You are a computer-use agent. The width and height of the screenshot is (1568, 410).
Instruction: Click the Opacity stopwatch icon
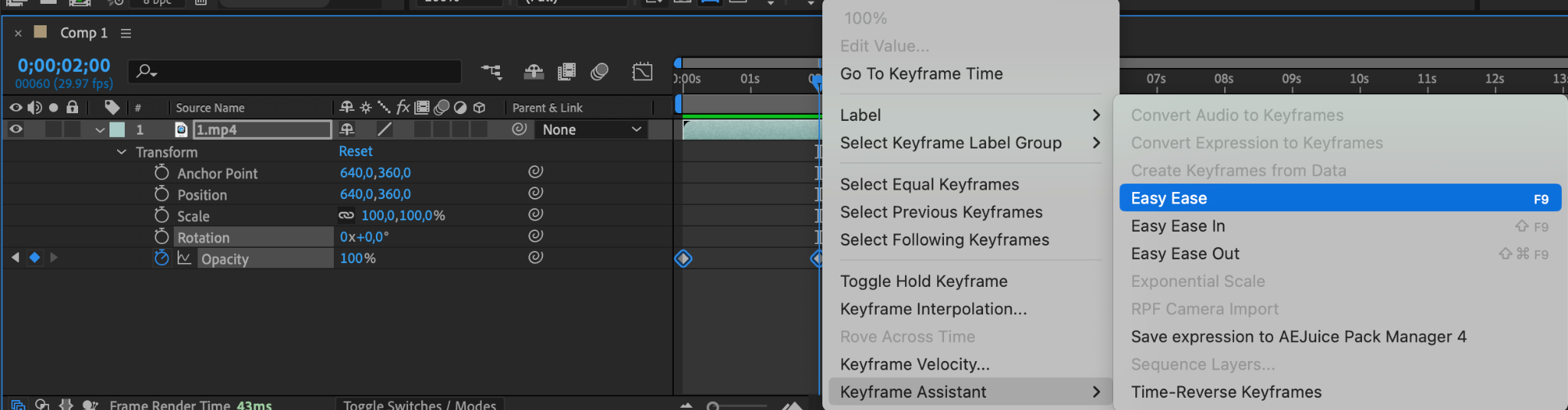click(162, 259)
